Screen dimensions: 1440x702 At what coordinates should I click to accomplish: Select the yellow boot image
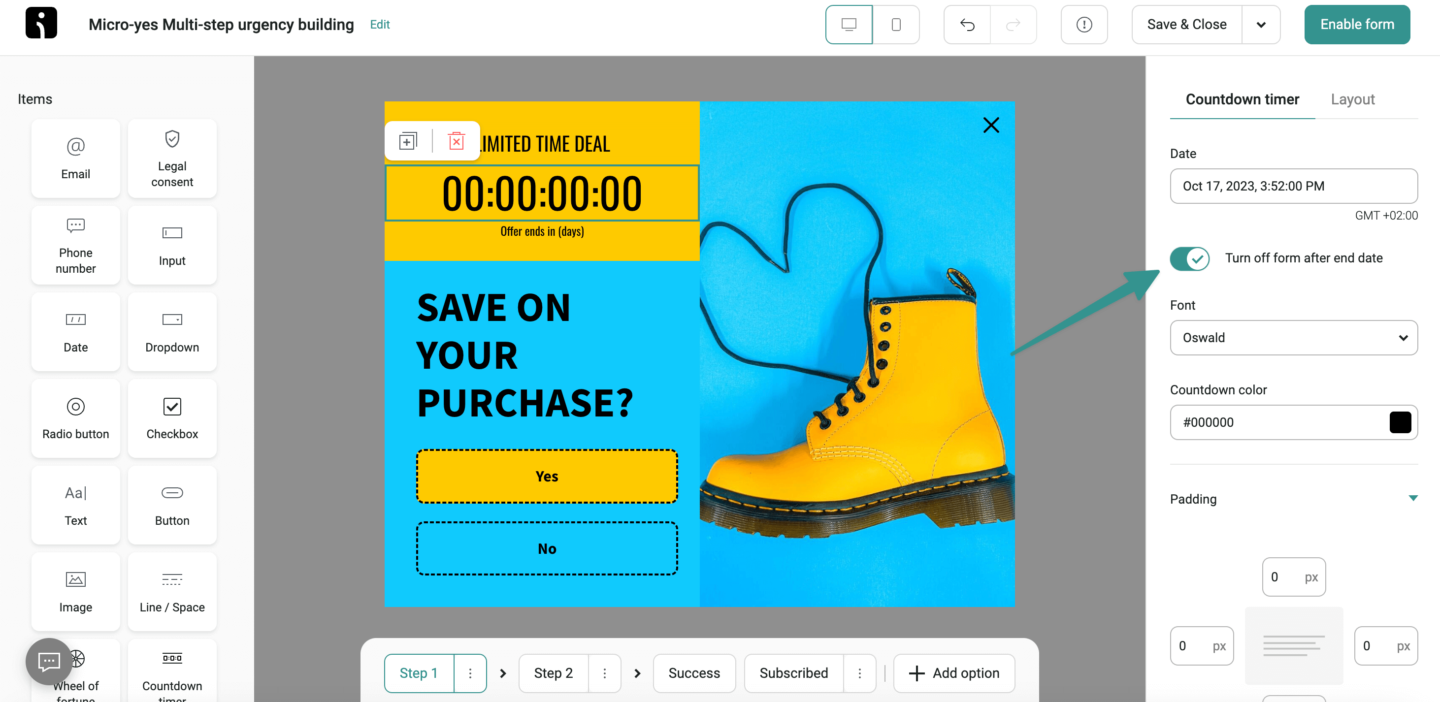tap(857, 354)
